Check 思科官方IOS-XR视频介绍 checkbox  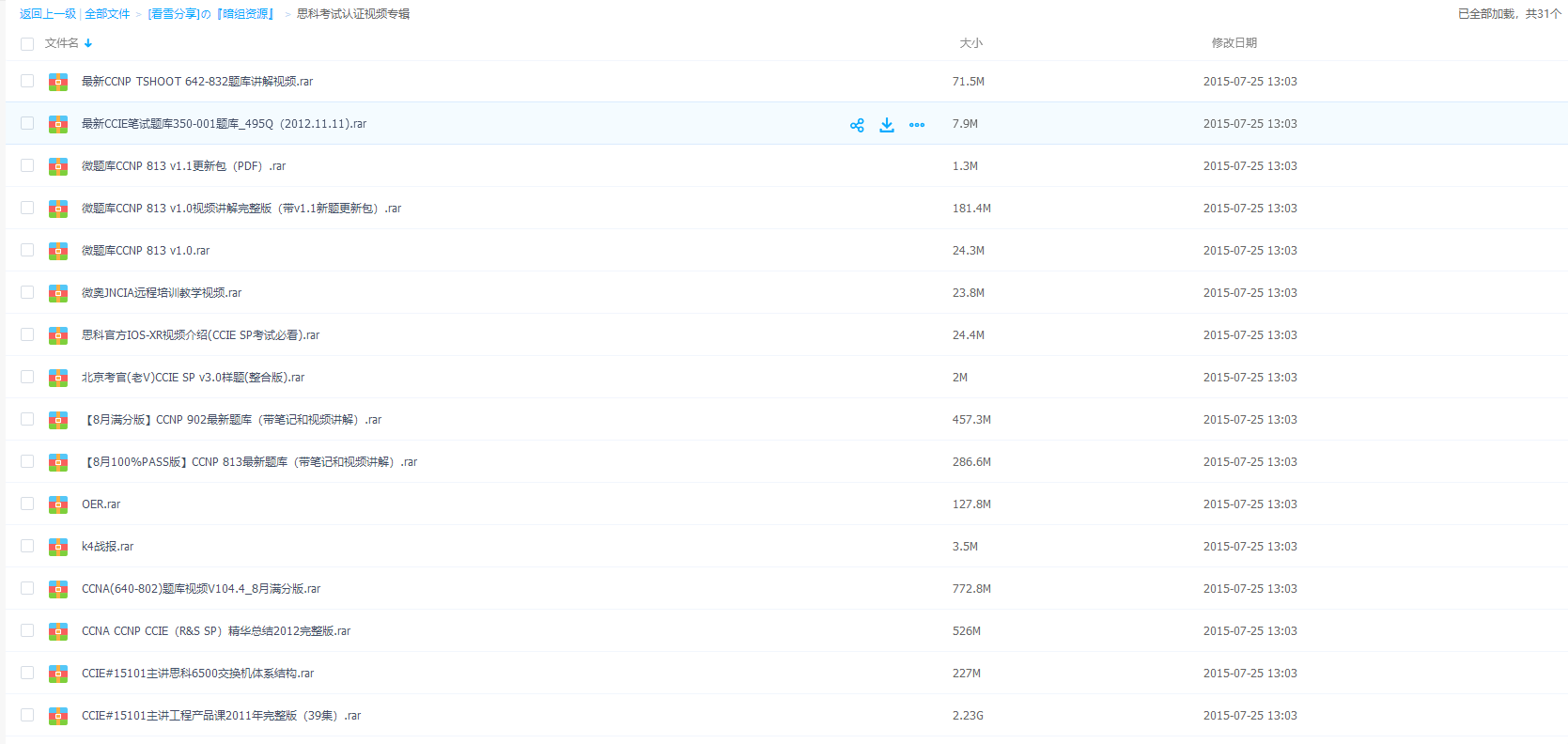[27, 334]
